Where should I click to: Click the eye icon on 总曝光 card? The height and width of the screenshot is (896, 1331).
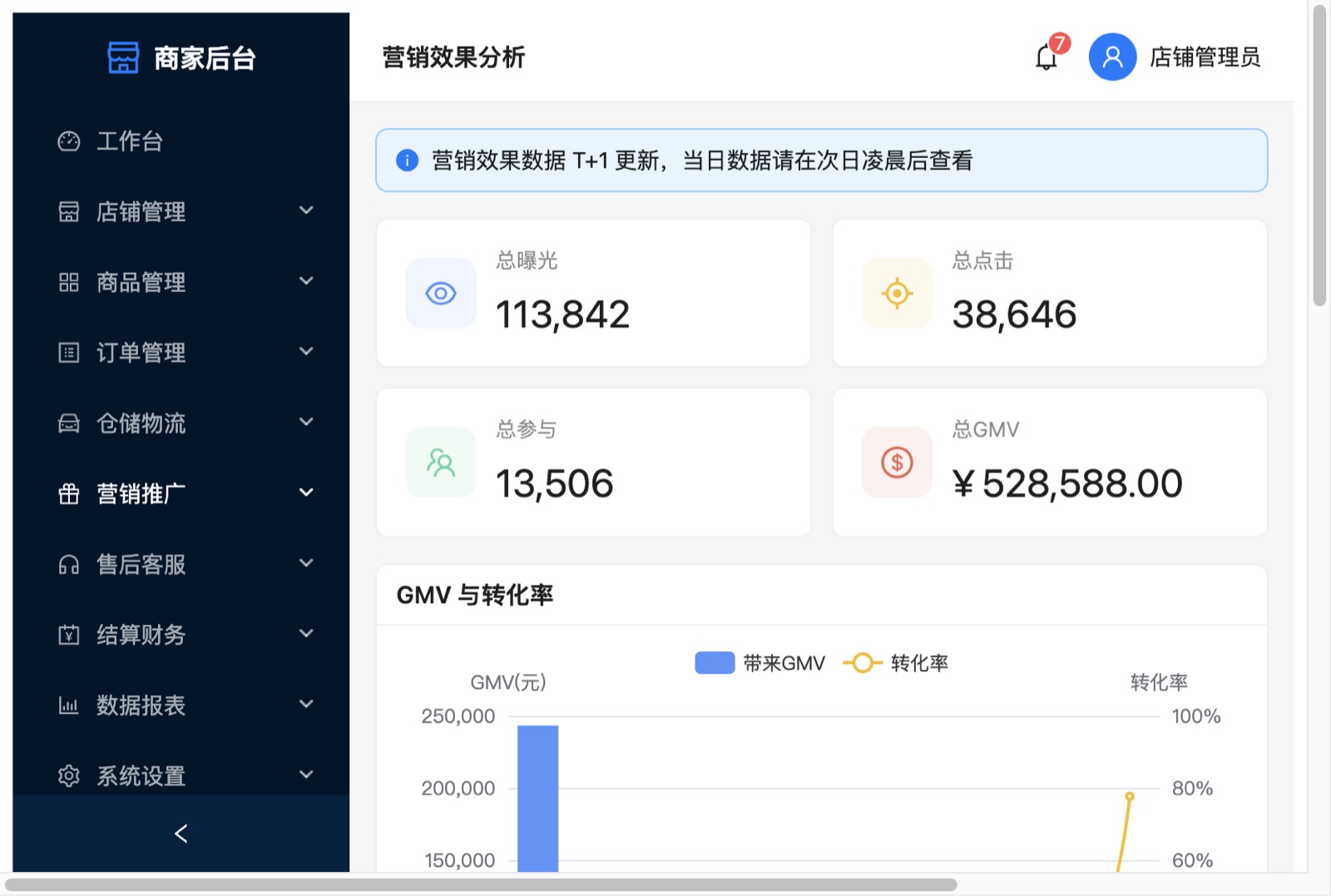[441, 293]
